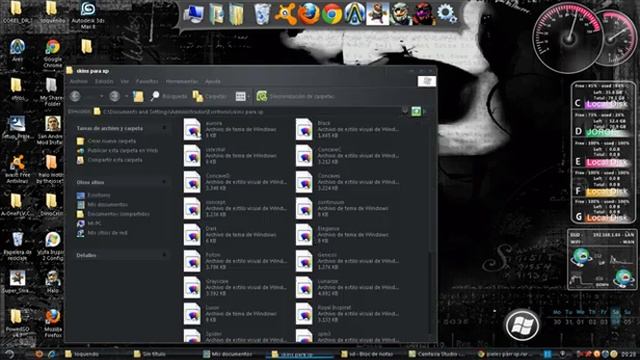Screen dimensions: 640x360
Task: Open the Mozilla Firefox desktop shortcut
Action: [x=52, y=323]
